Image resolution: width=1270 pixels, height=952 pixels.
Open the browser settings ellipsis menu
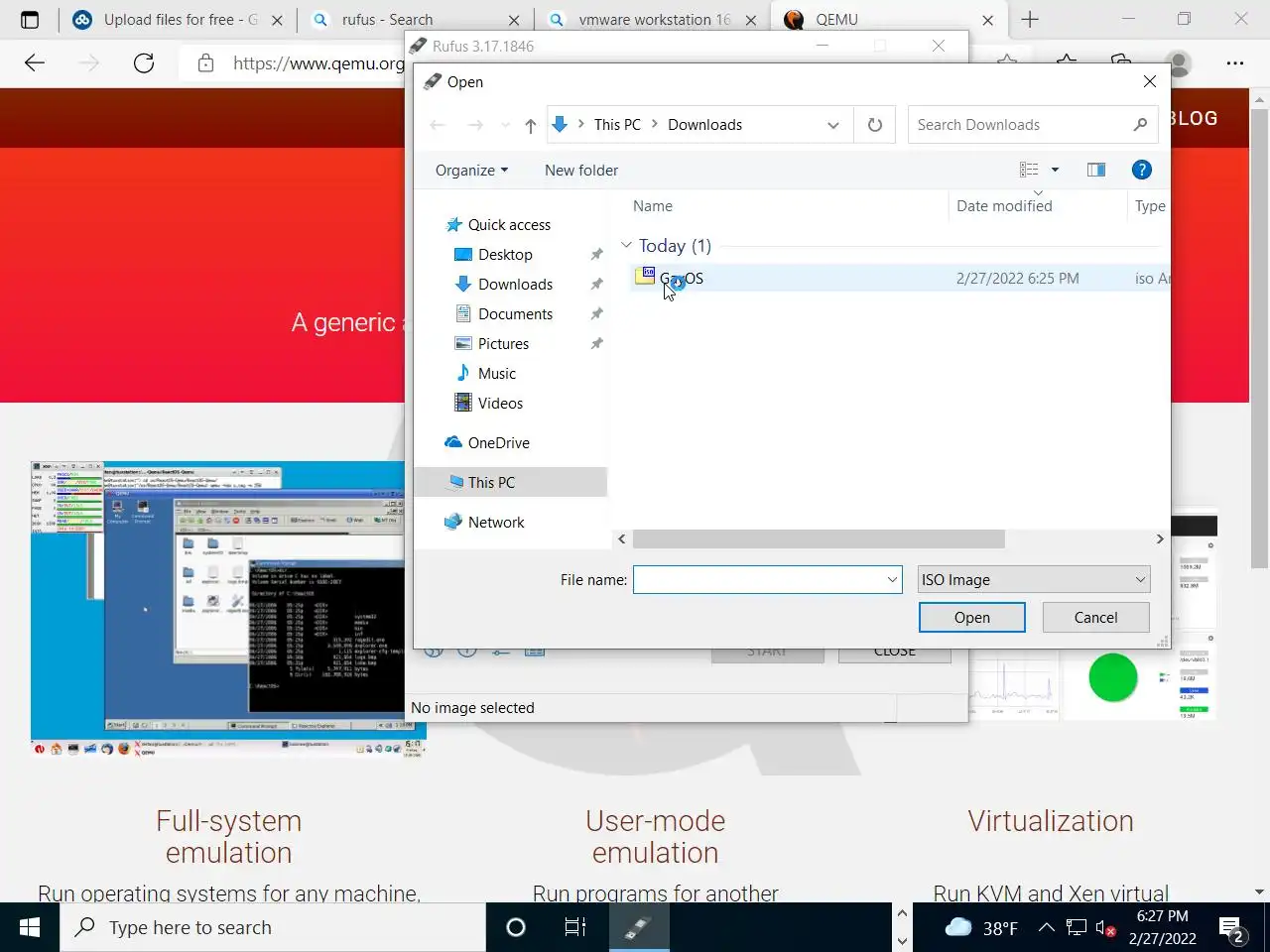coord(1235,63)
